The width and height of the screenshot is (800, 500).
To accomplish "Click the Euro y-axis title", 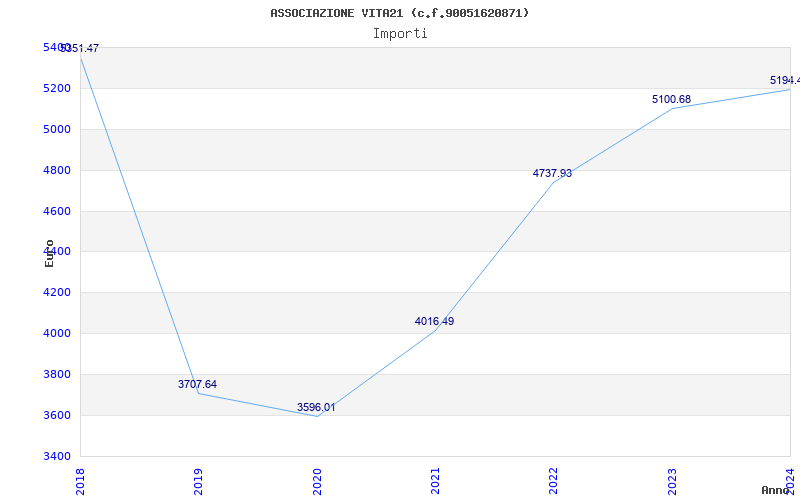I will [x=49, y=253].
